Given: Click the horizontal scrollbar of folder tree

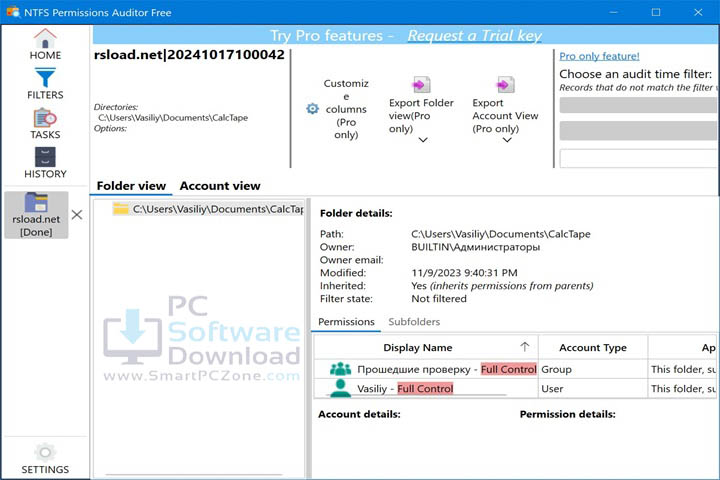Looking at the screenshot, I should (x=193, y=475).
